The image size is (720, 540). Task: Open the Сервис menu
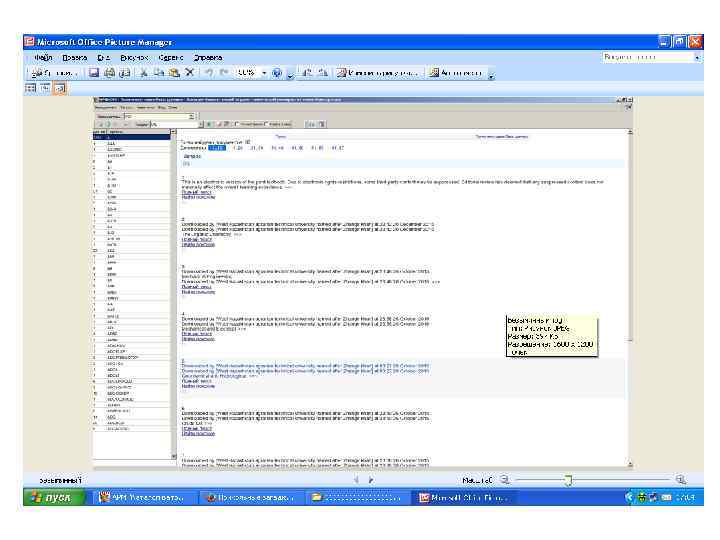171,57
